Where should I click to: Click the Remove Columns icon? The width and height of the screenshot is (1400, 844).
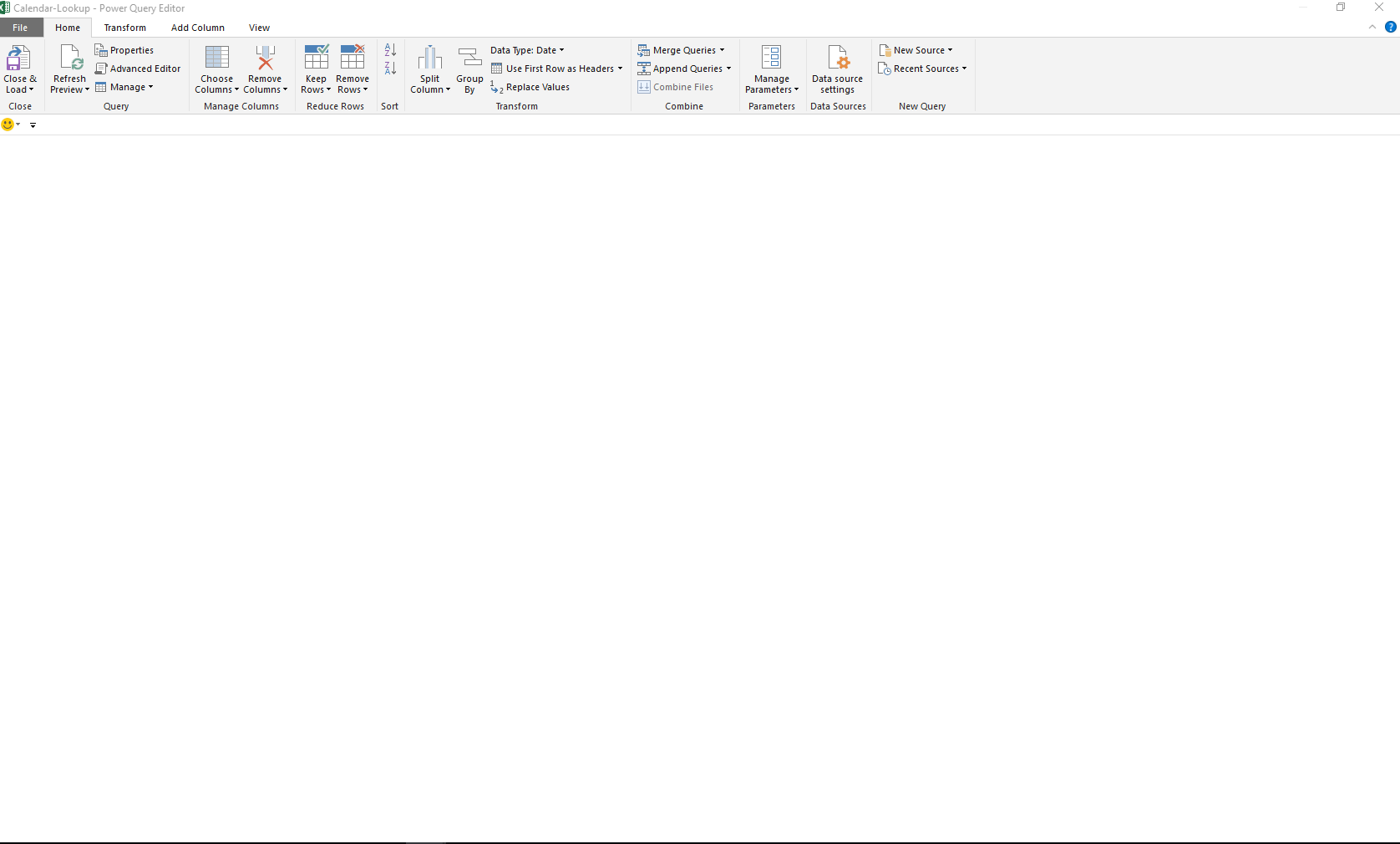(265, 58)
